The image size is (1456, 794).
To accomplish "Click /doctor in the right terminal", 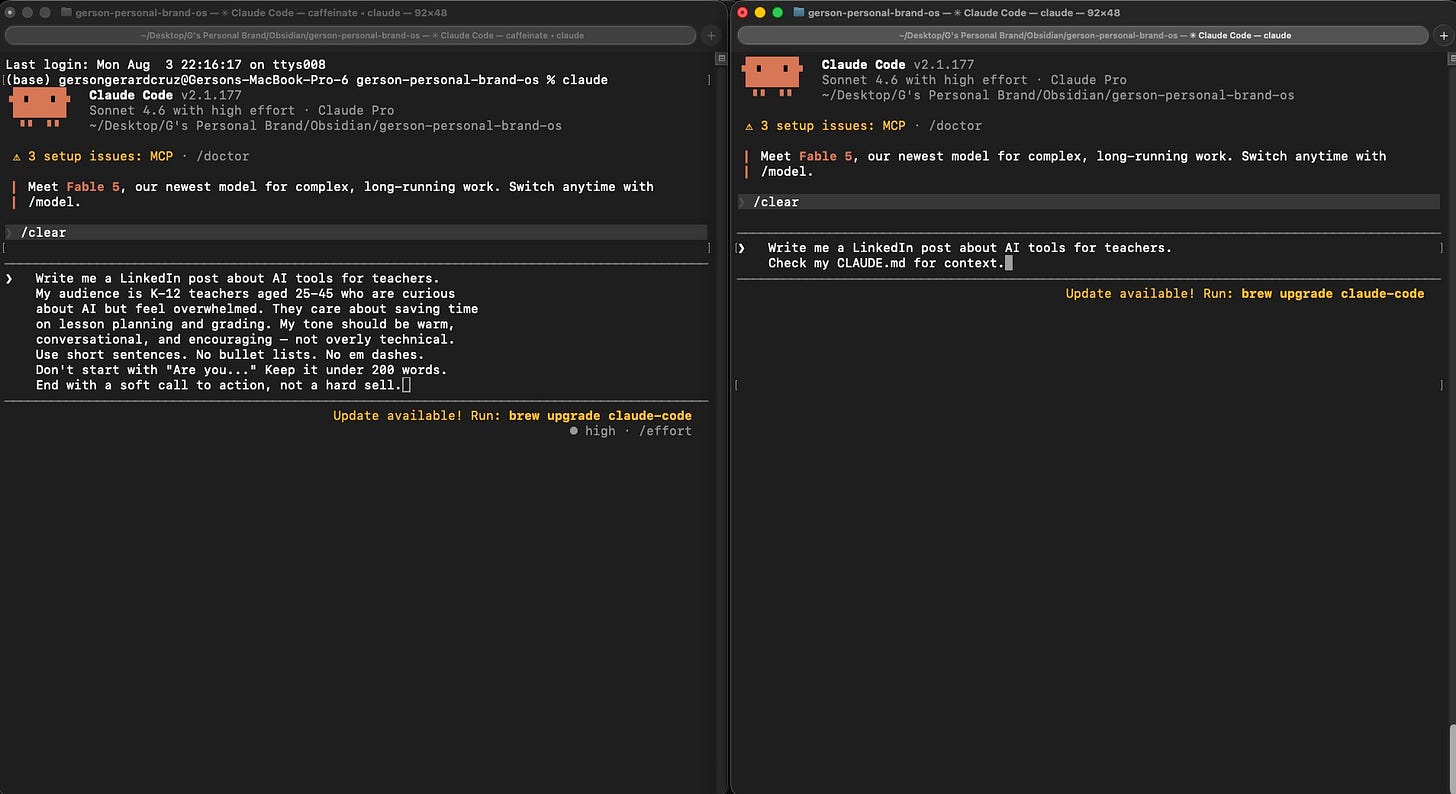I will (955, 126).
